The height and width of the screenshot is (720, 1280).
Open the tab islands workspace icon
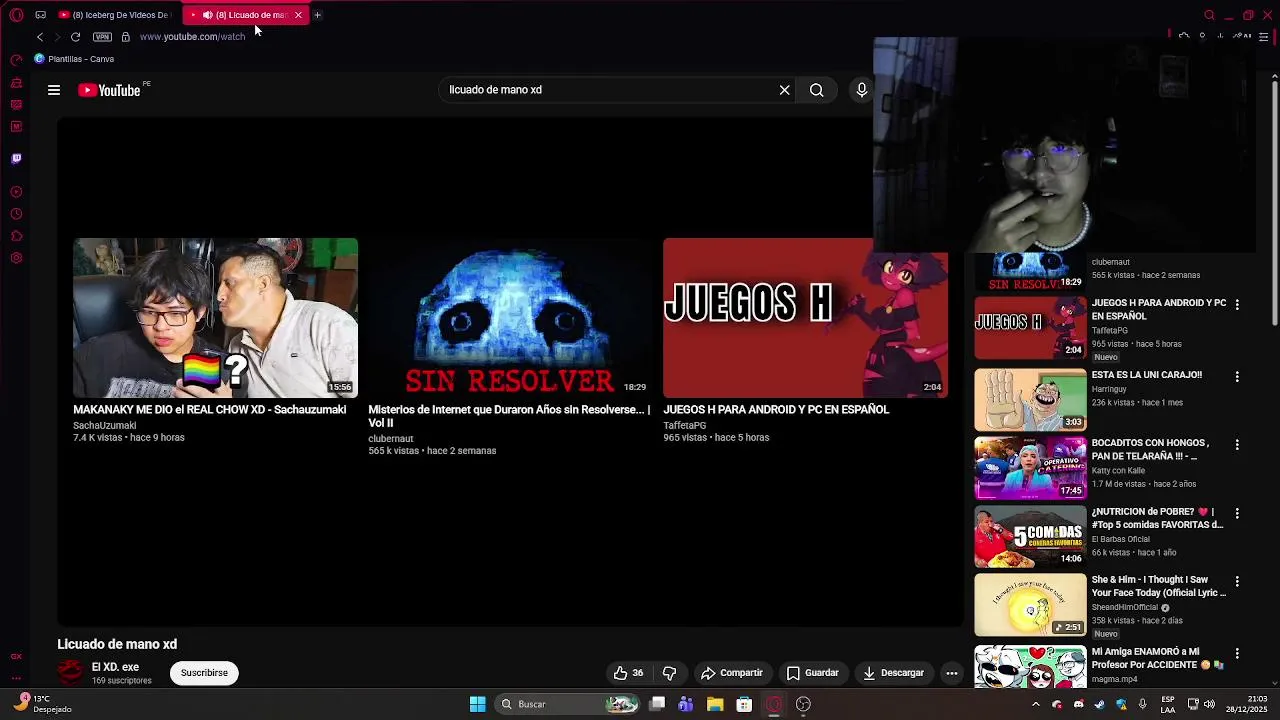(x=40, y=15)
